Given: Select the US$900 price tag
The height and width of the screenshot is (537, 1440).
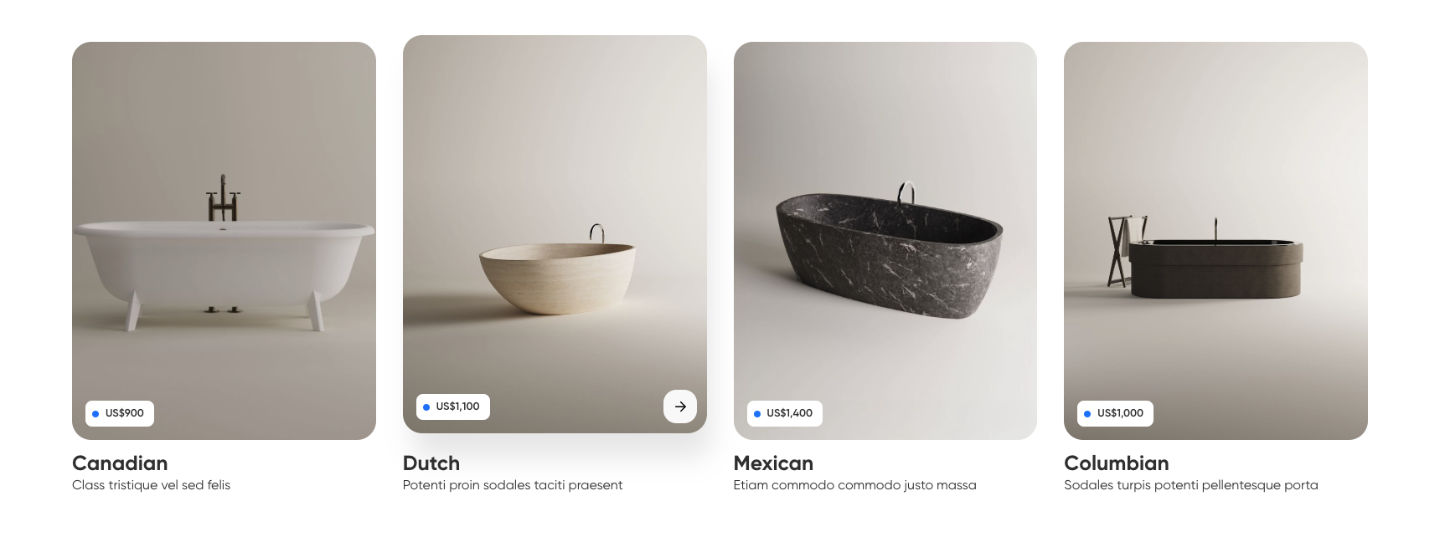Looking at the screenshot, I should pos(119,414).
